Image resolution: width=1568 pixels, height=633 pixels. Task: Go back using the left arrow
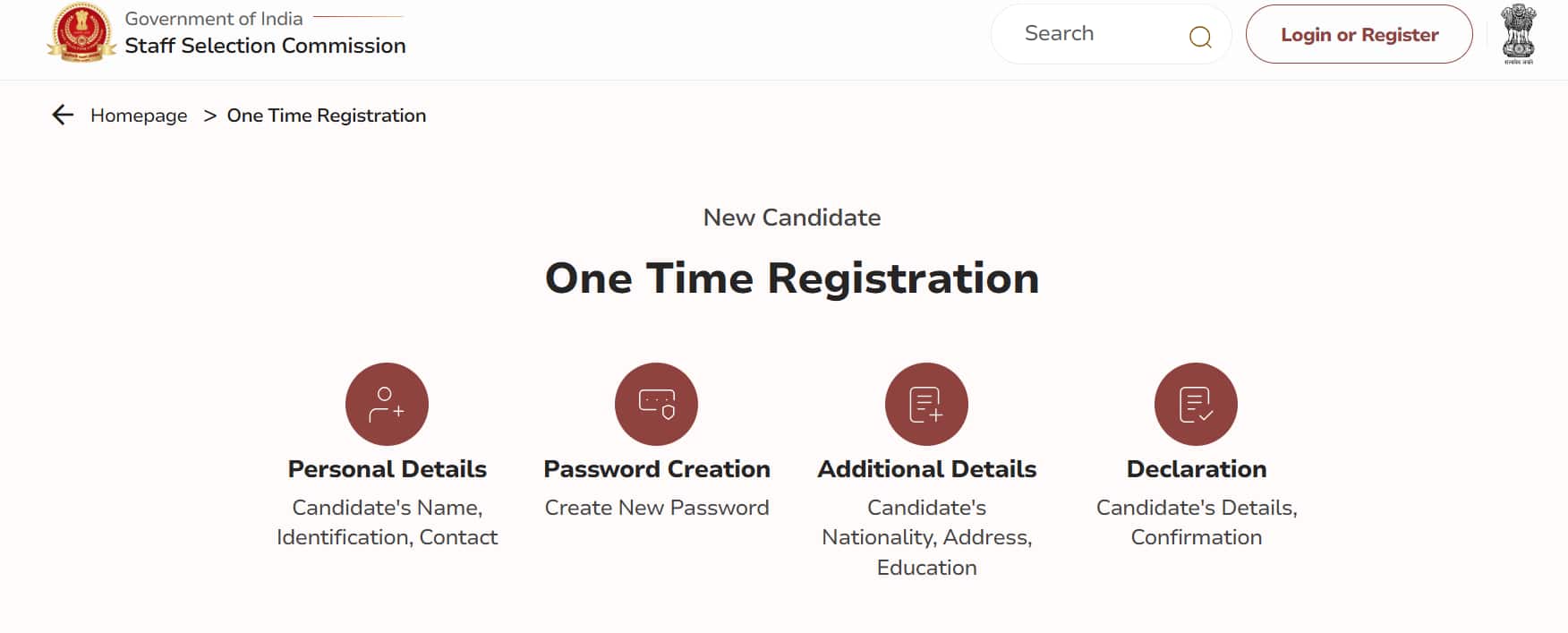click(63, 115)
